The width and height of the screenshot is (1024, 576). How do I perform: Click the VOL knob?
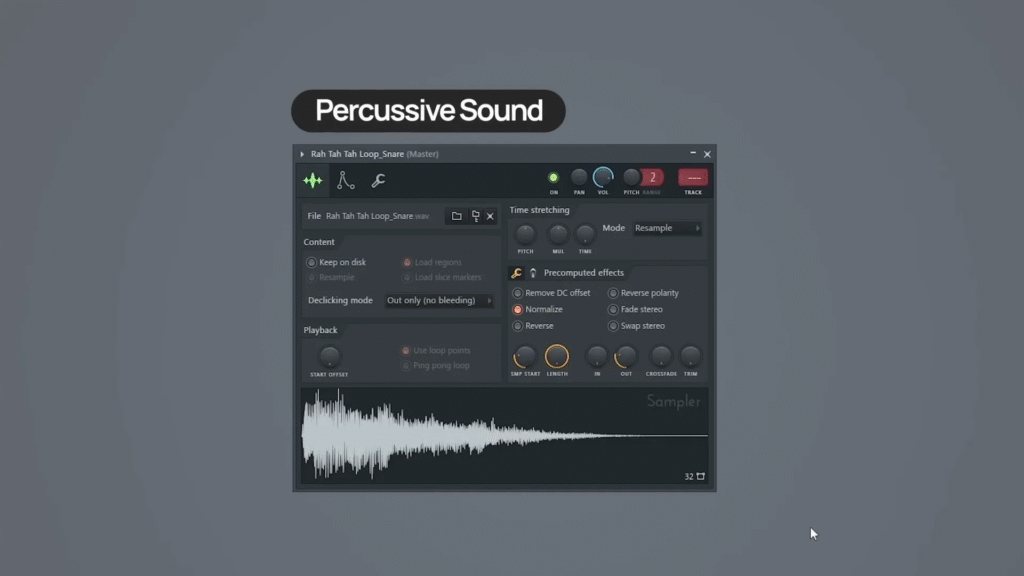pos(603,178)
